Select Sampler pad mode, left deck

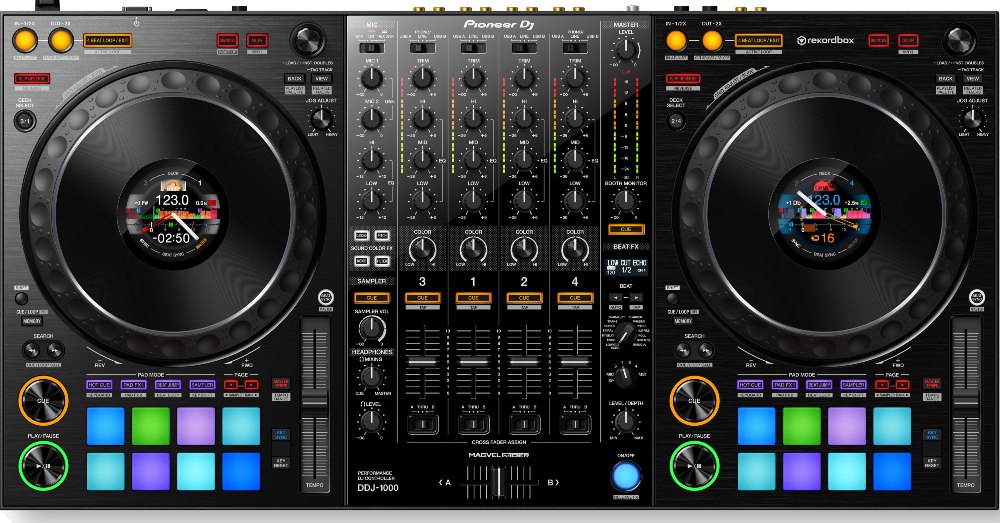pyautogui.click(x=202, y=385)
